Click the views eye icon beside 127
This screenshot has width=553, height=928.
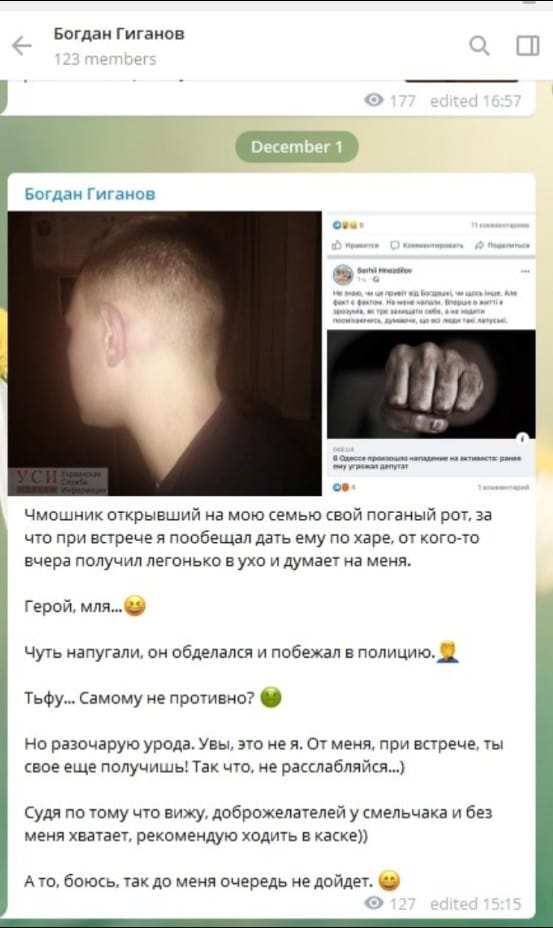pos(374,903)
